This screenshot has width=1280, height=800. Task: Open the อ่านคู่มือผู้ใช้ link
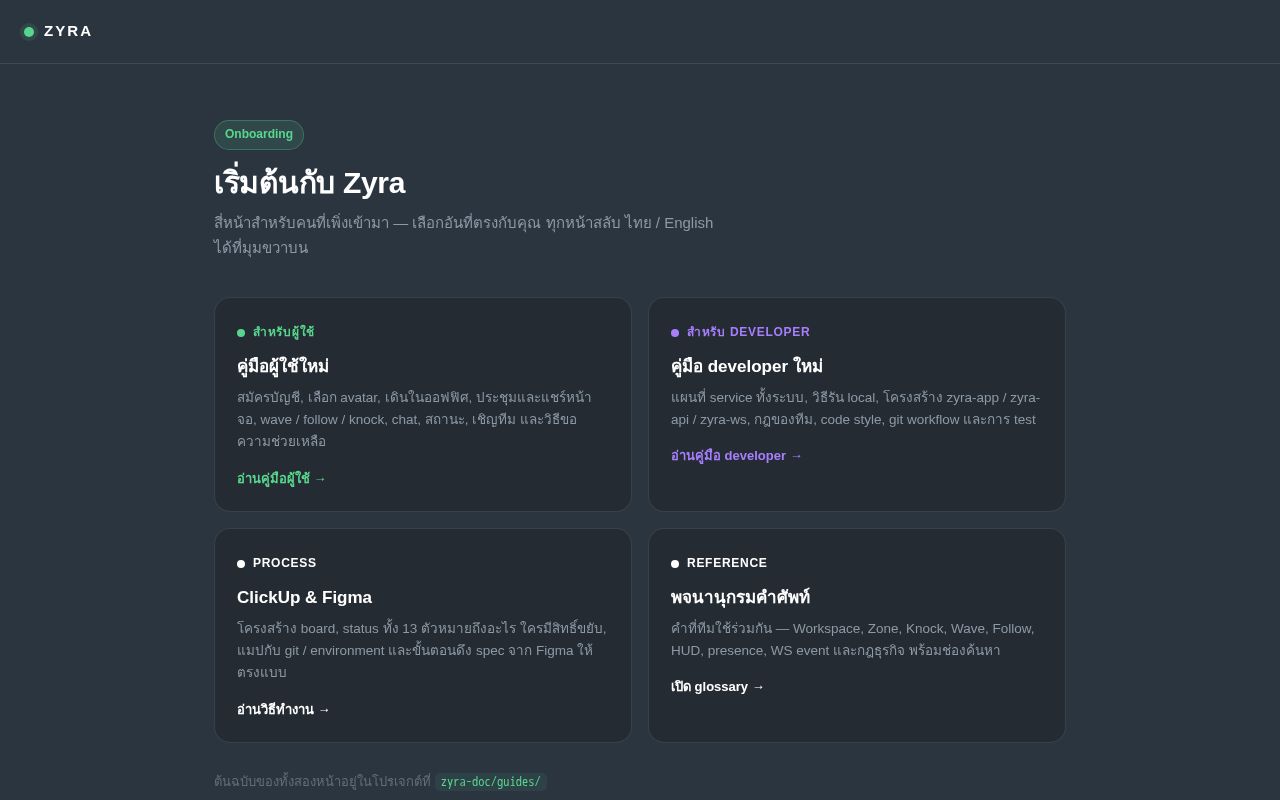click(282, 479)
